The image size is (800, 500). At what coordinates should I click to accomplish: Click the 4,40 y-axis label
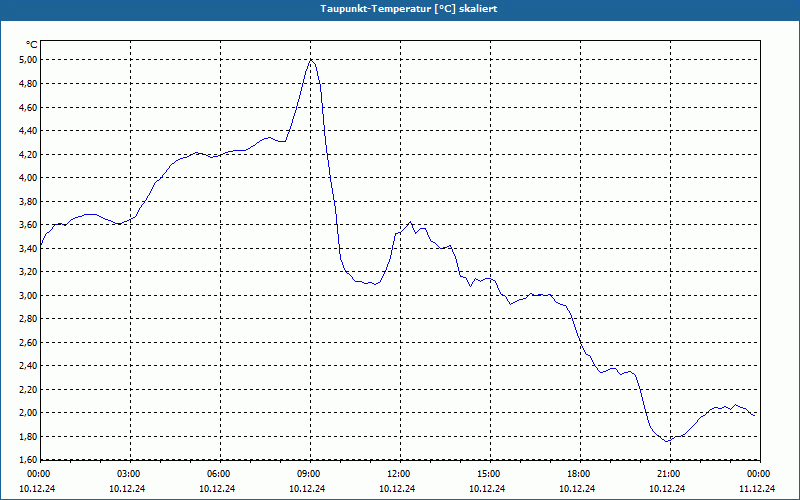[29, 131]
